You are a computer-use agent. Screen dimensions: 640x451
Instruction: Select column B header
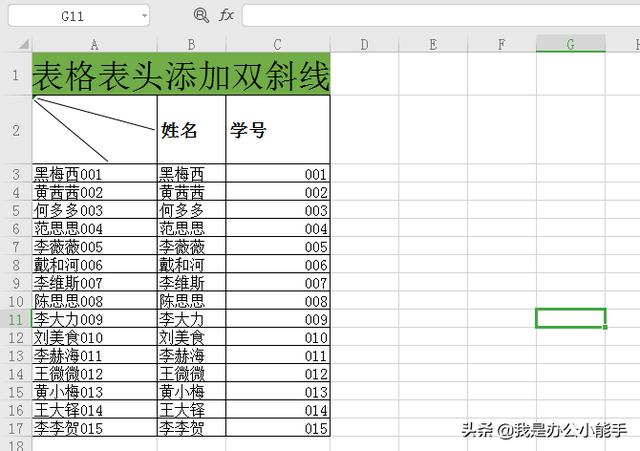(x=191, y=44)
